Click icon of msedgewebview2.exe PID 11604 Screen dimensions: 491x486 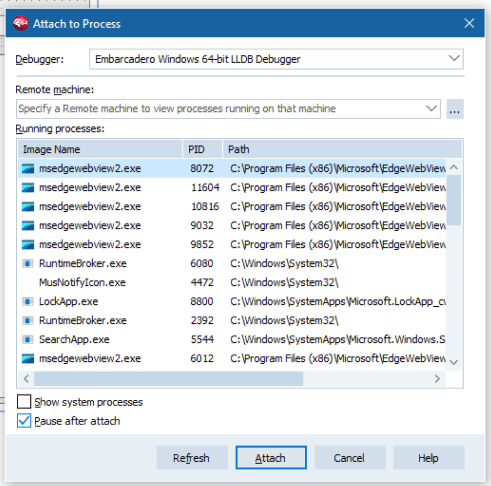(28, 188)
